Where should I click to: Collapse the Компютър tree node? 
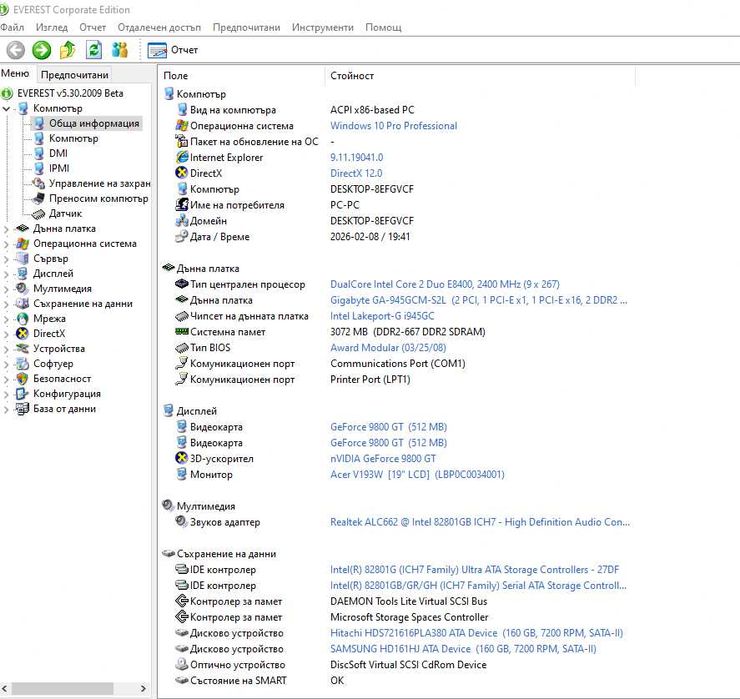[6, 109]
